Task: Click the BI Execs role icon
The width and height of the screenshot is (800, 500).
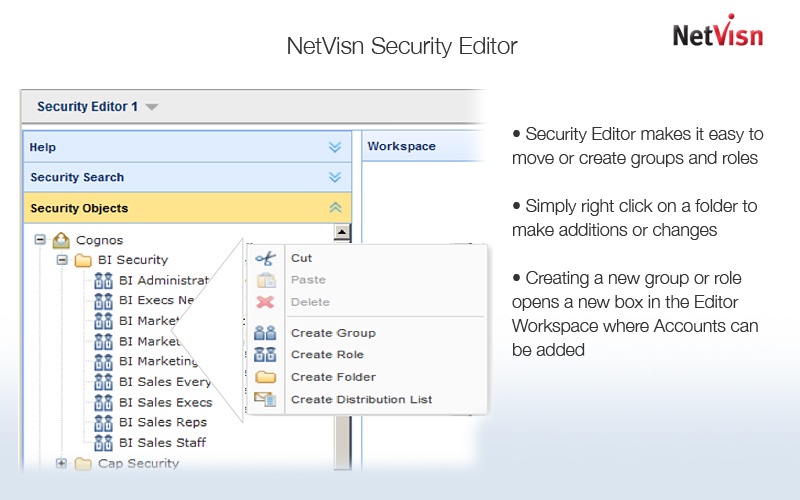Action: tap(103, 301)
